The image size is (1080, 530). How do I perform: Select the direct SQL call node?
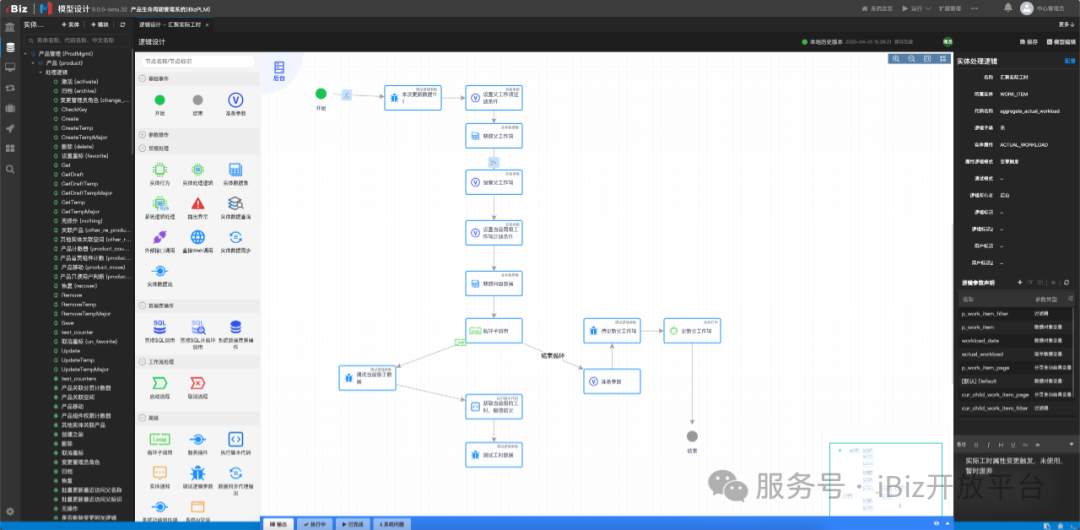(160, 325)
